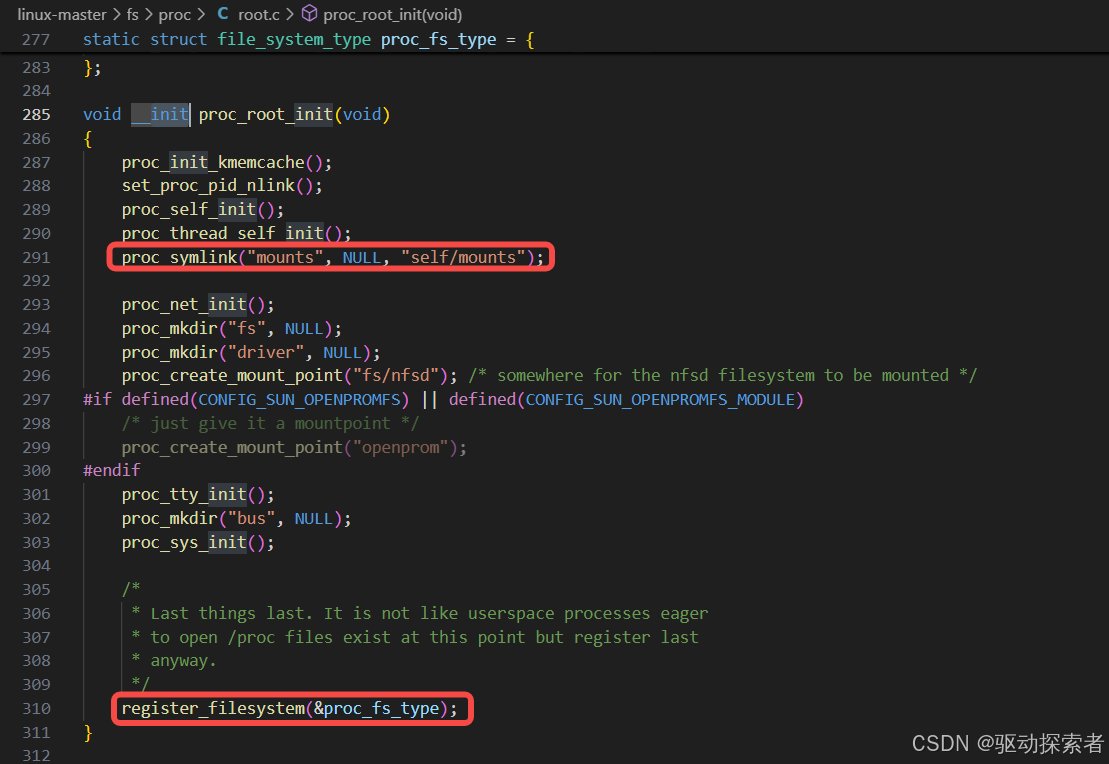This screenshot has width=1109, height=764.
Task: Click the proc_net_init() call
Action: coord(198,305)
